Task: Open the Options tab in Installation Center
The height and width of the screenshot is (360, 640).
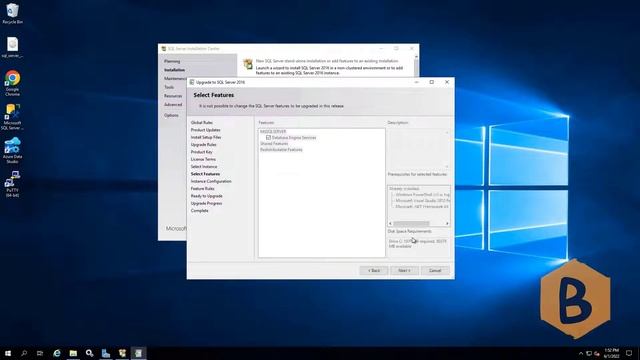Action: coord(171,115)
